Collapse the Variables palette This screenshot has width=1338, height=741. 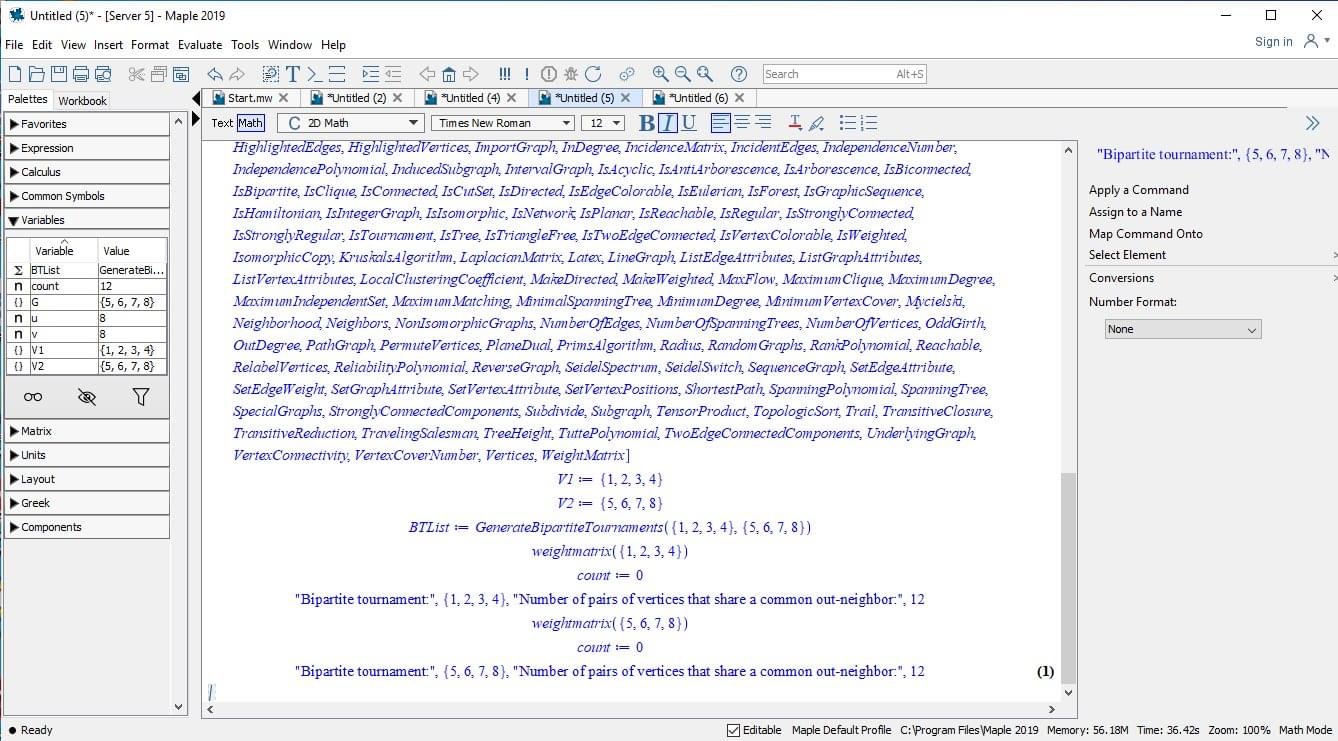[87, 220]
